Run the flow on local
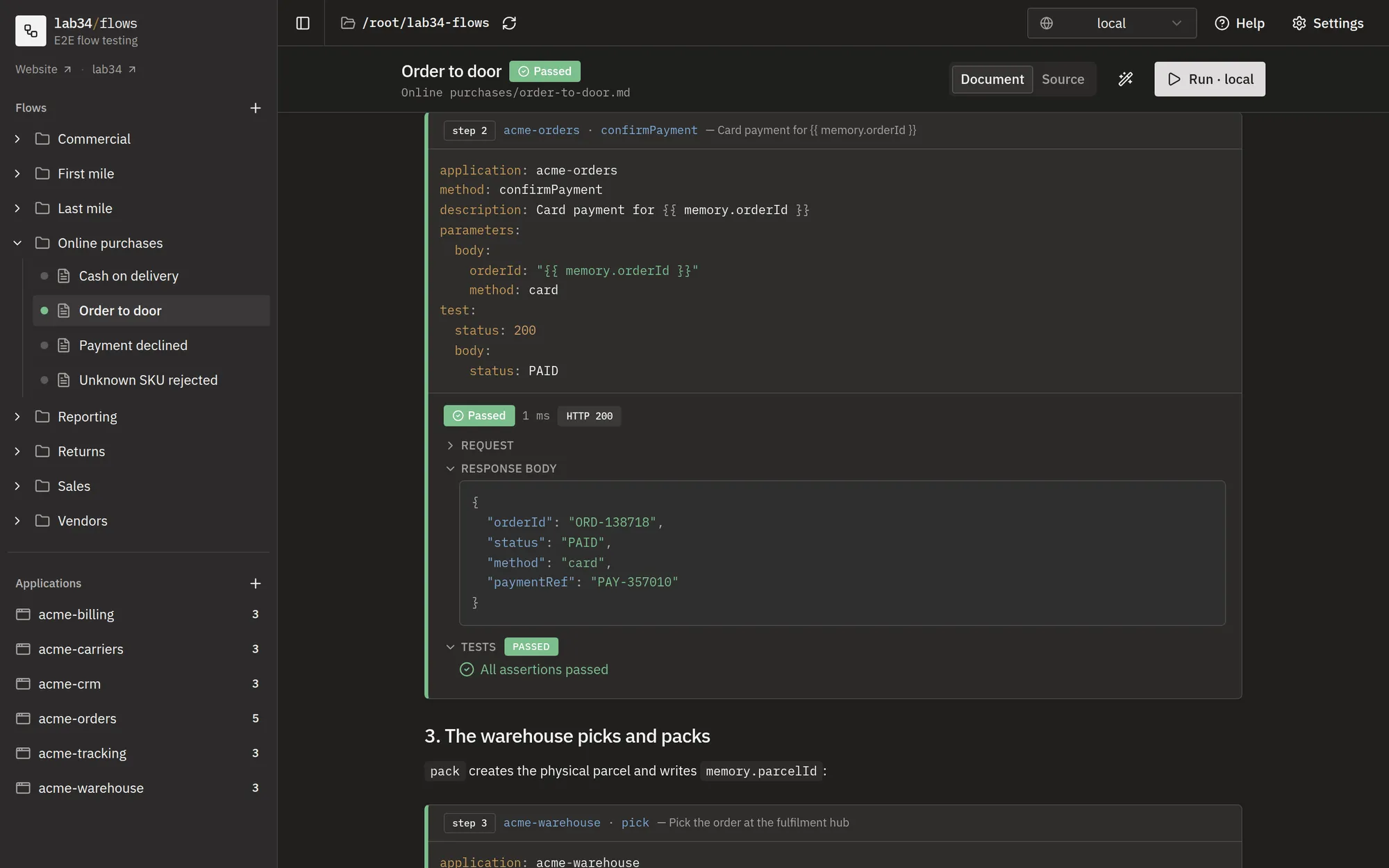 point(1209,79)
